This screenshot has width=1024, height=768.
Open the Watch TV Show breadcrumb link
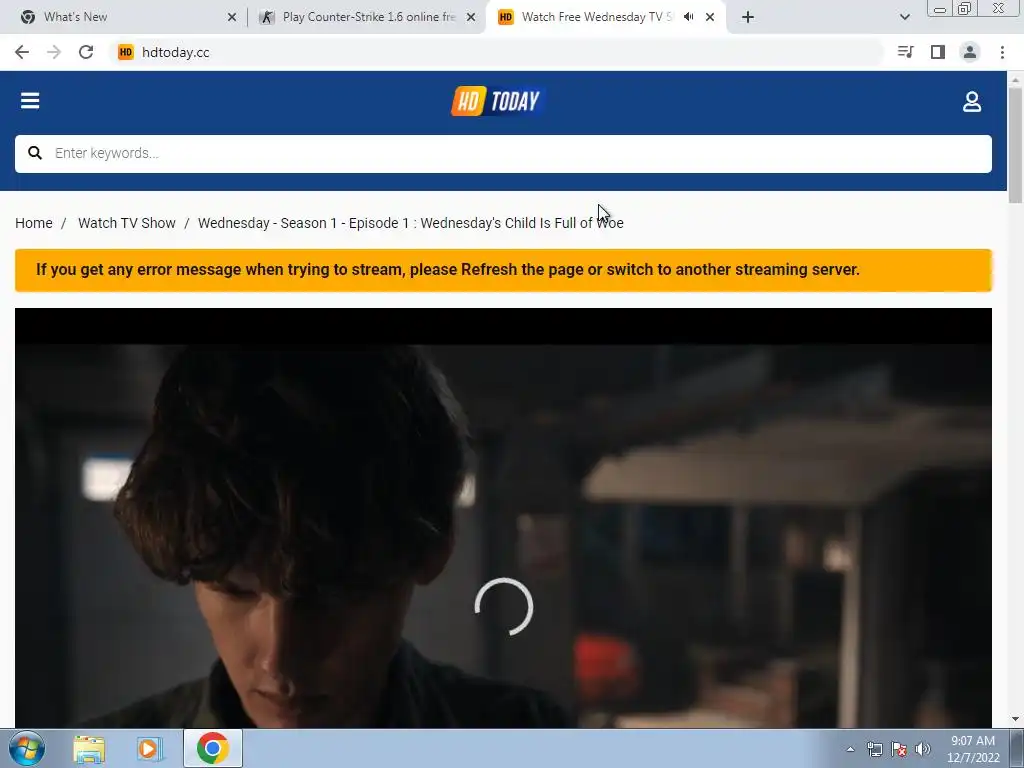pos(127,223)
